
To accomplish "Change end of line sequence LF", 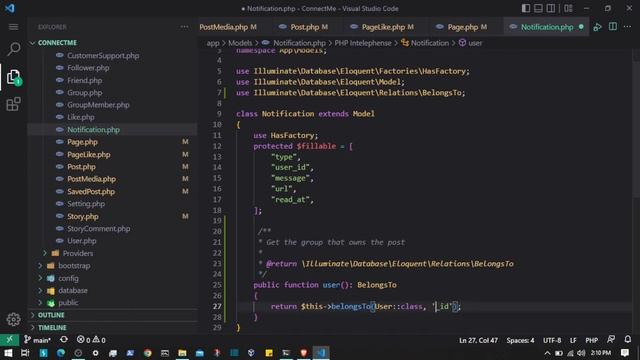I will (x=573, y=340).
